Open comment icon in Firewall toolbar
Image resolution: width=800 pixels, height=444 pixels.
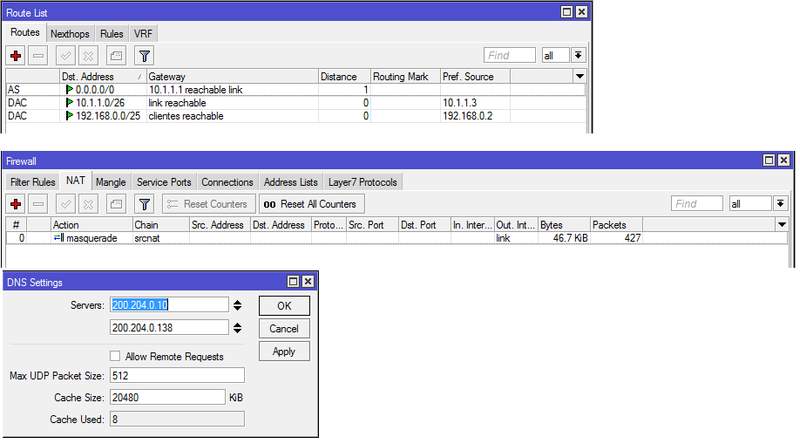[x=116, y=204]
